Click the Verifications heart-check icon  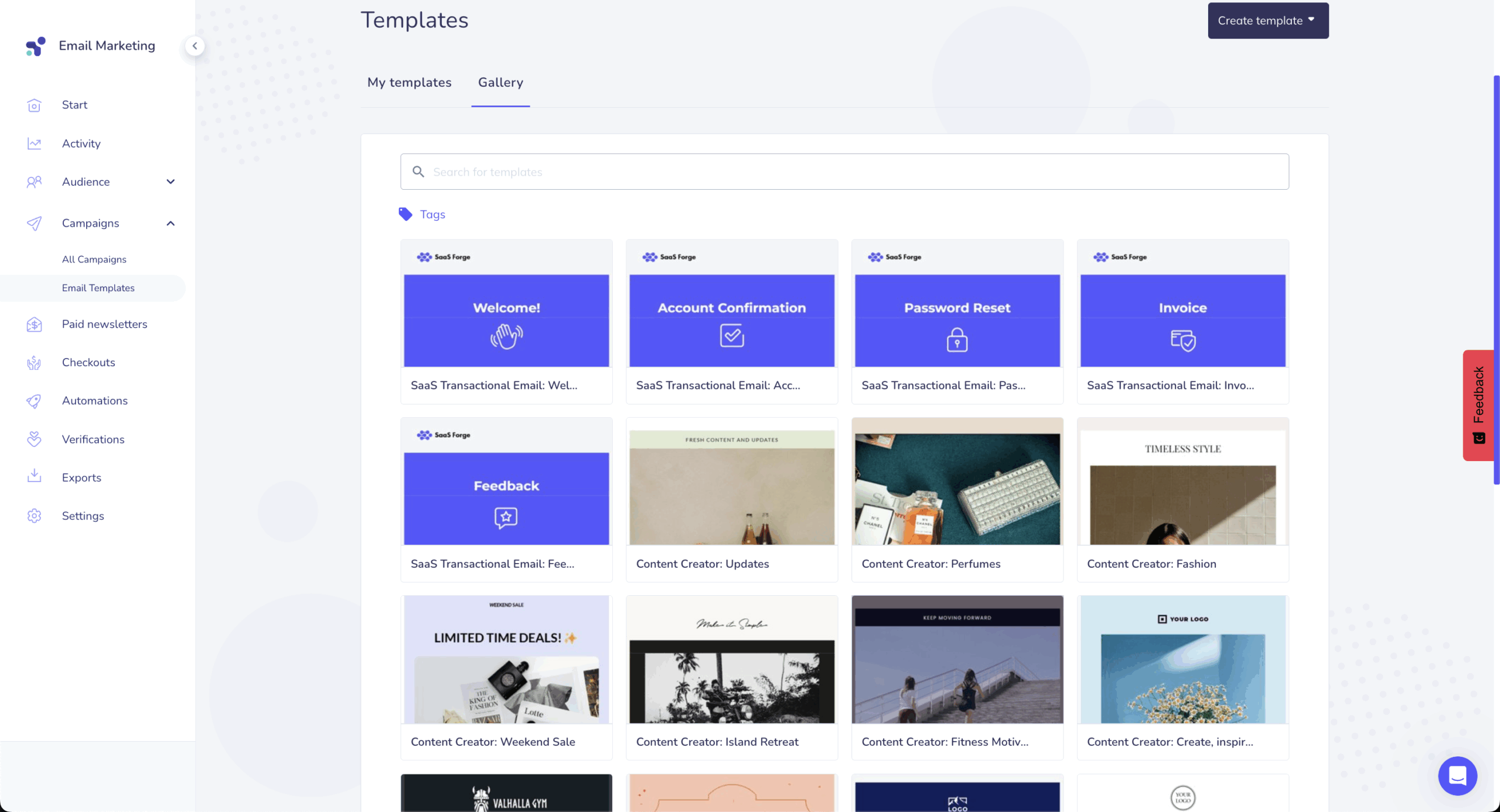click(x=34, y=439)
